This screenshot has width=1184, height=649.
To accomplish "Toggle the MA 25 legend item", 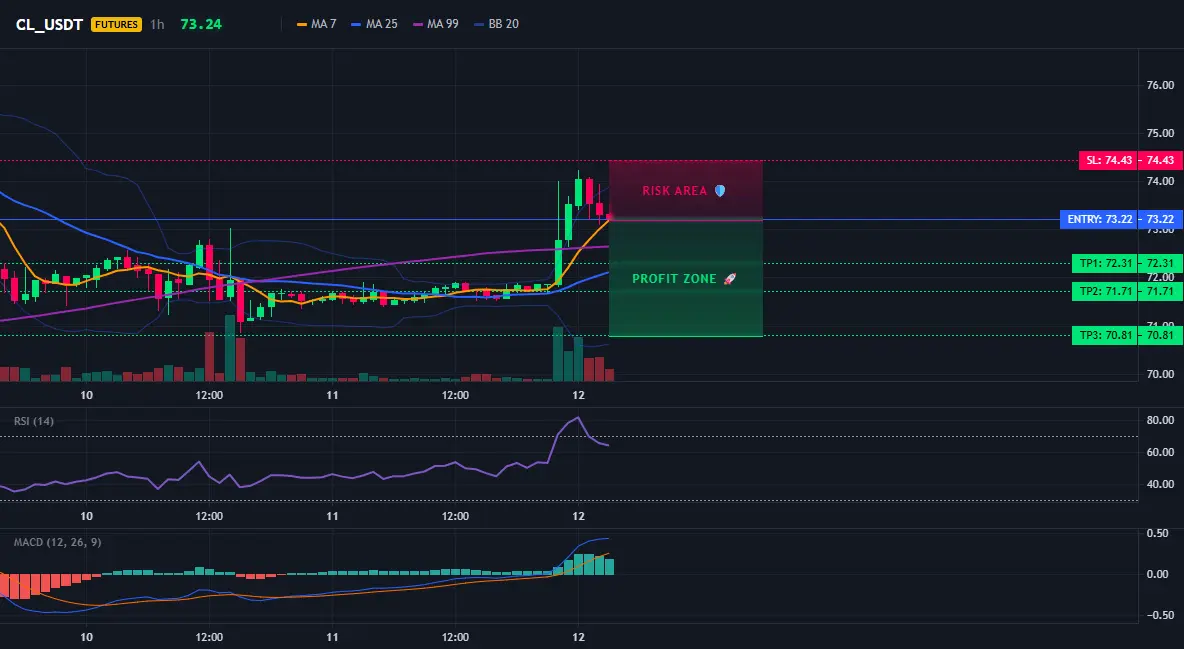I will coord(375,24).
